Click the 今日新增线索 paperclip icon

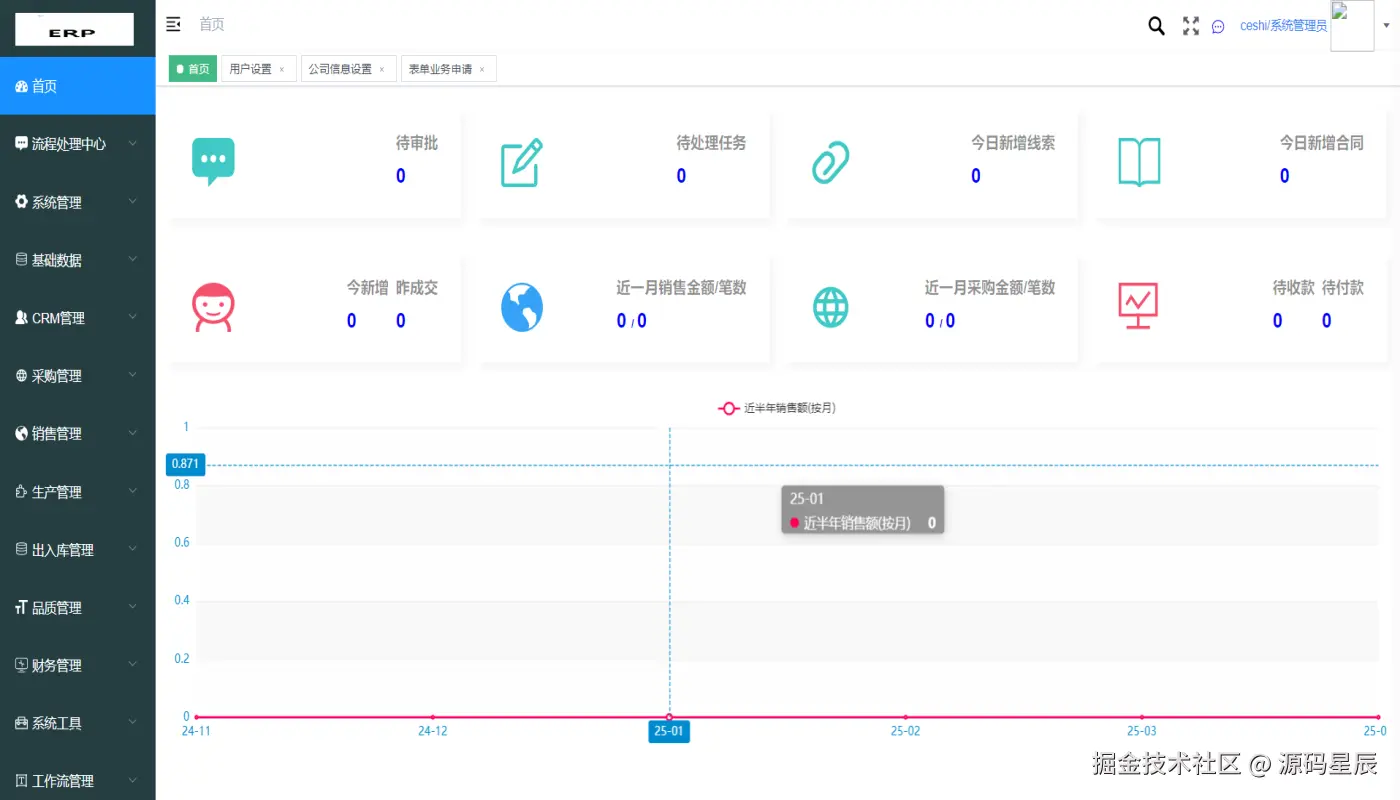pos(830,162)
